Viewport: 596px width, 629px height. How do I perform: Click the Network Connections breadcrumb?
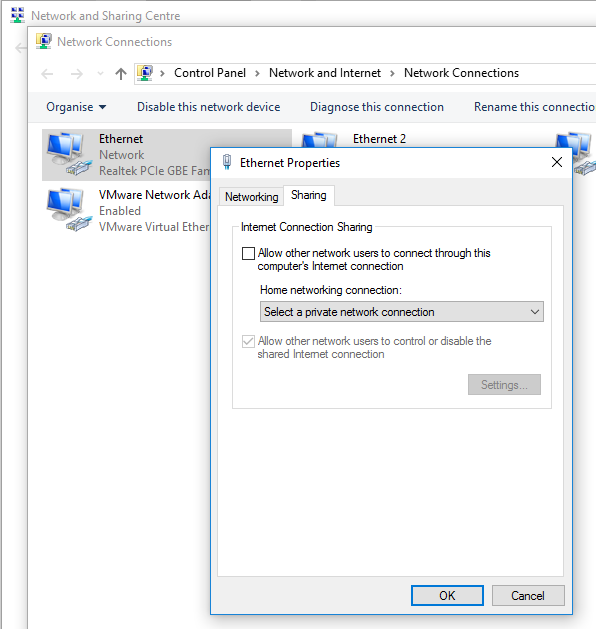[461, 73]
